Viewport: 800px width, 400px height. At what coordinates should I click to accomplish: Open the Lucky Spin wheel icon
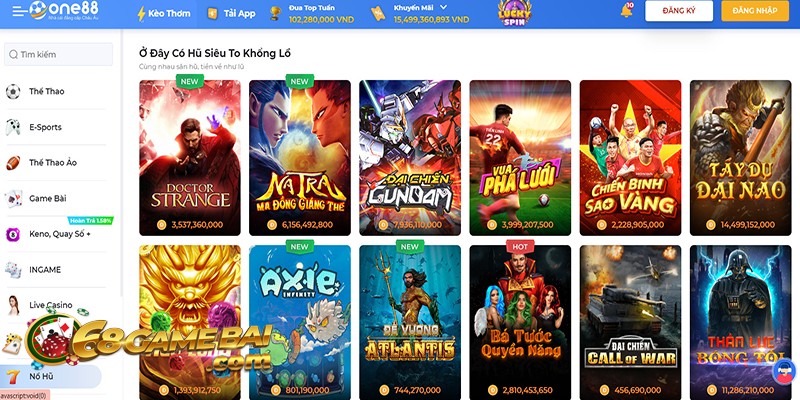coord(514,13)
